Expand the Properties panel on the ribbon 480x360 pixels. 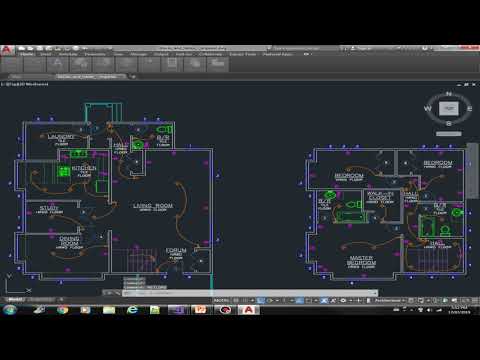click(126, 64)
